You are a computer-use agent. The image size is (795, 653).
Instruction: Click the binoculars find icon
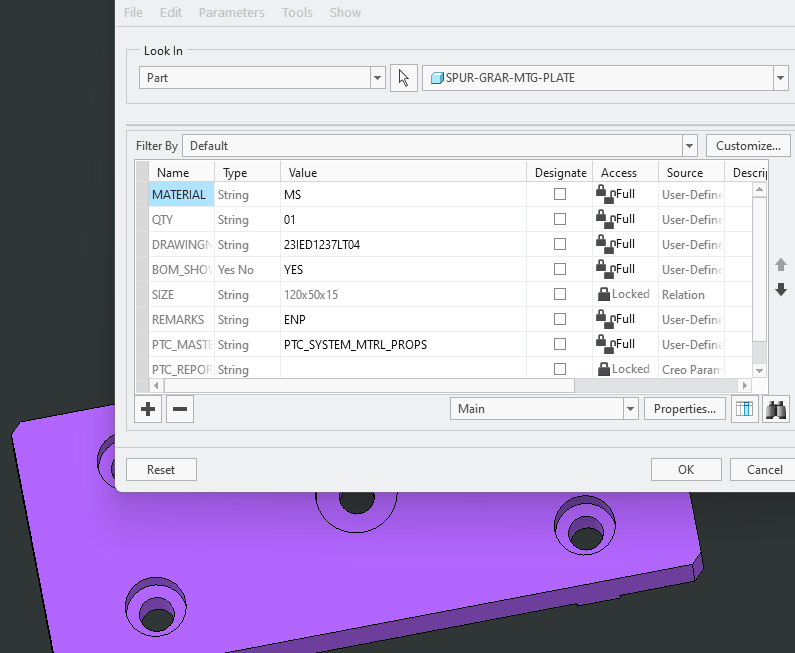776,409
